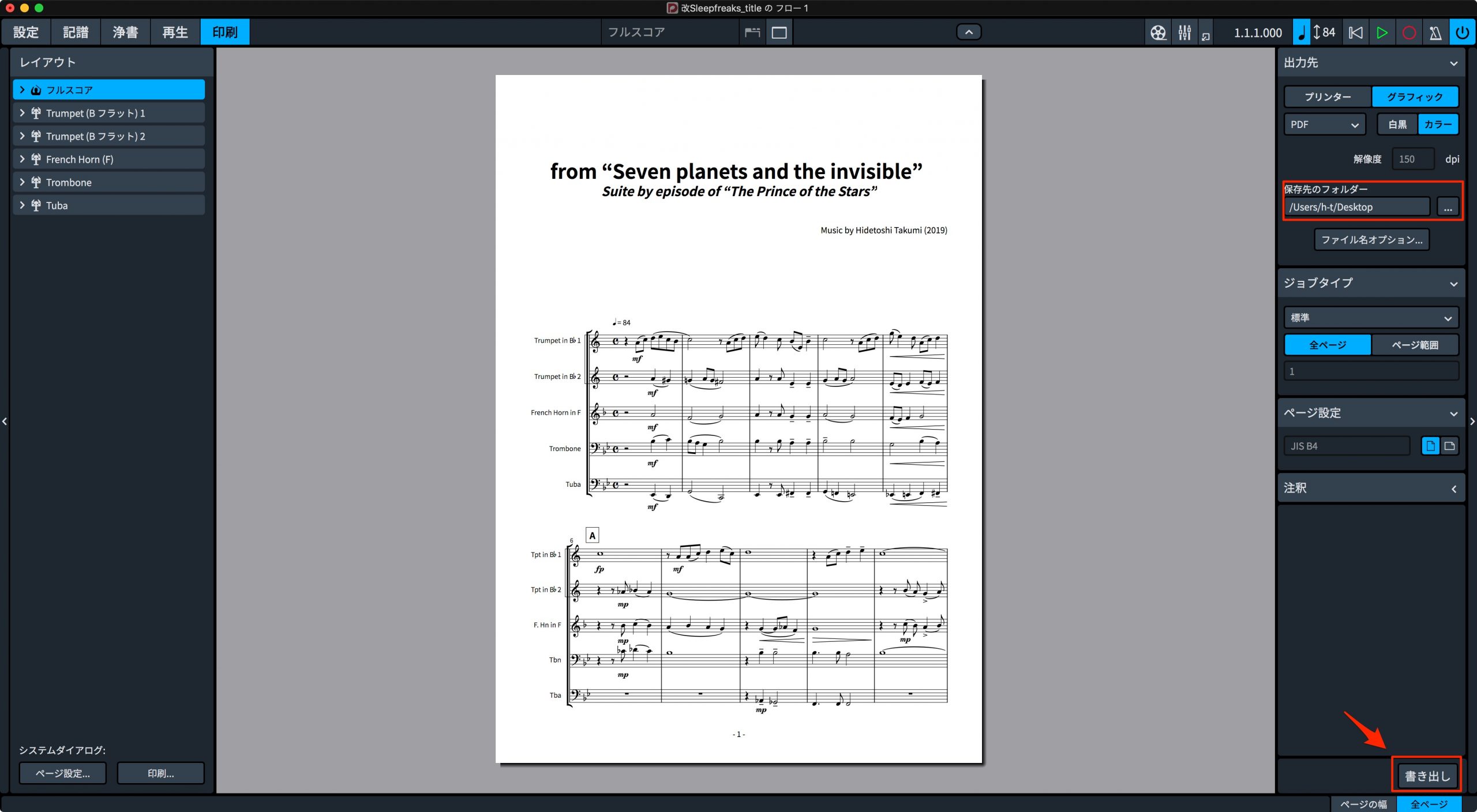
Task: Switch zoom to ページの幅
Action: [x=1363, y=804]
